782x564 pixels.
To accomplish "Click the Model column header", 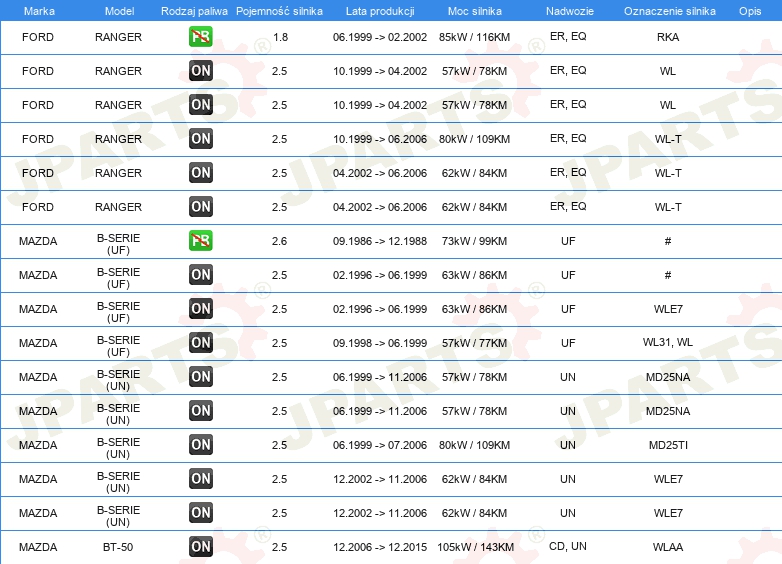I will [x=119, y=11].
